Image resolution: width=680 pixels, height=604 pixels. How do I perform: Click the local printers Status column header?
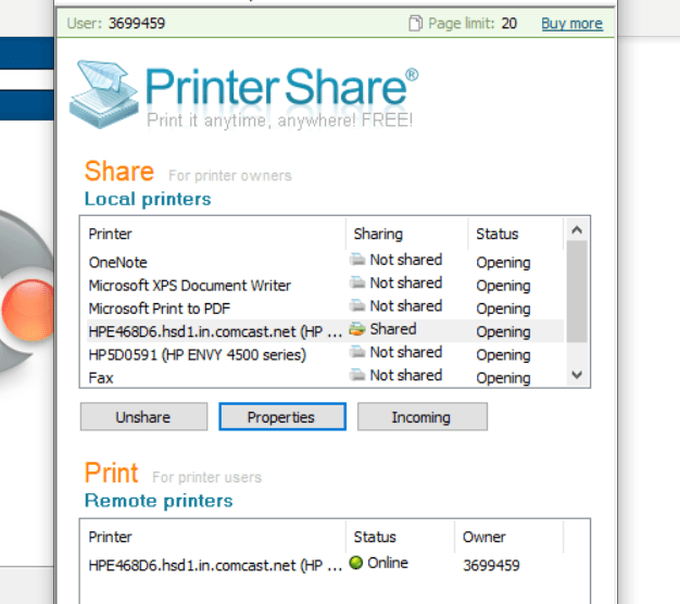coord(516,234)
